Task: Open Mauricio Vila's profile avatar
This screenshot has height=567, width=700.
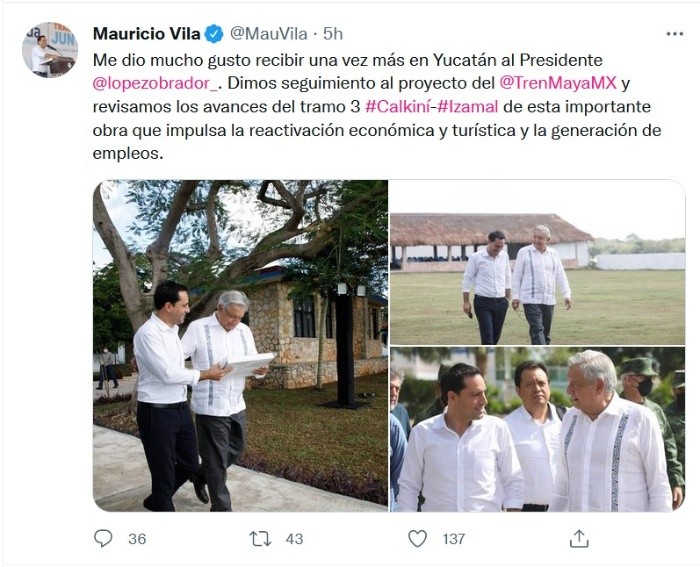Action: [x=50, y=50]
